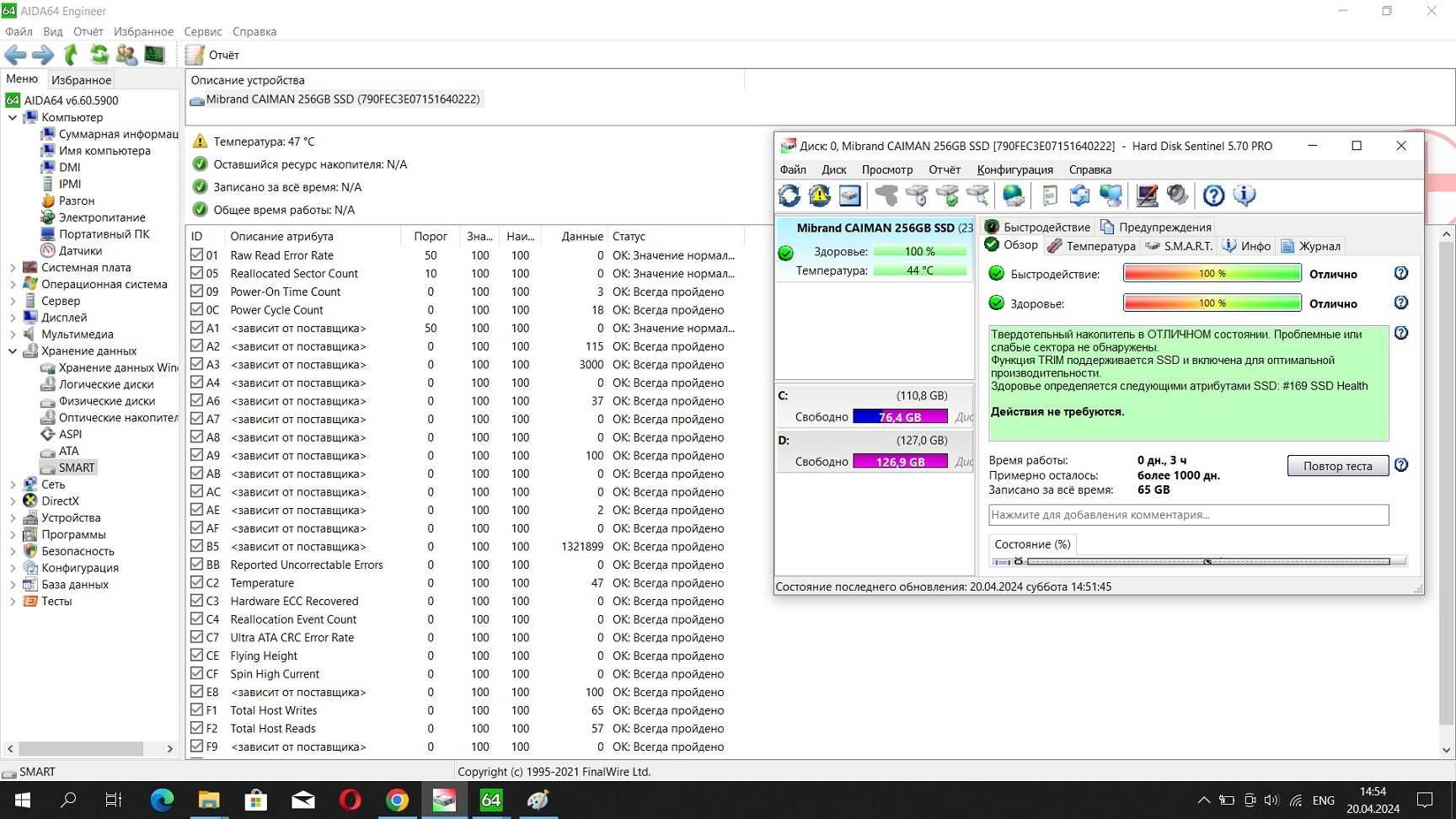Viewport: 1456px width, 819px height.
Task: Refresh disk data in Hard Disk Sentinel
Action: [790, 195]
